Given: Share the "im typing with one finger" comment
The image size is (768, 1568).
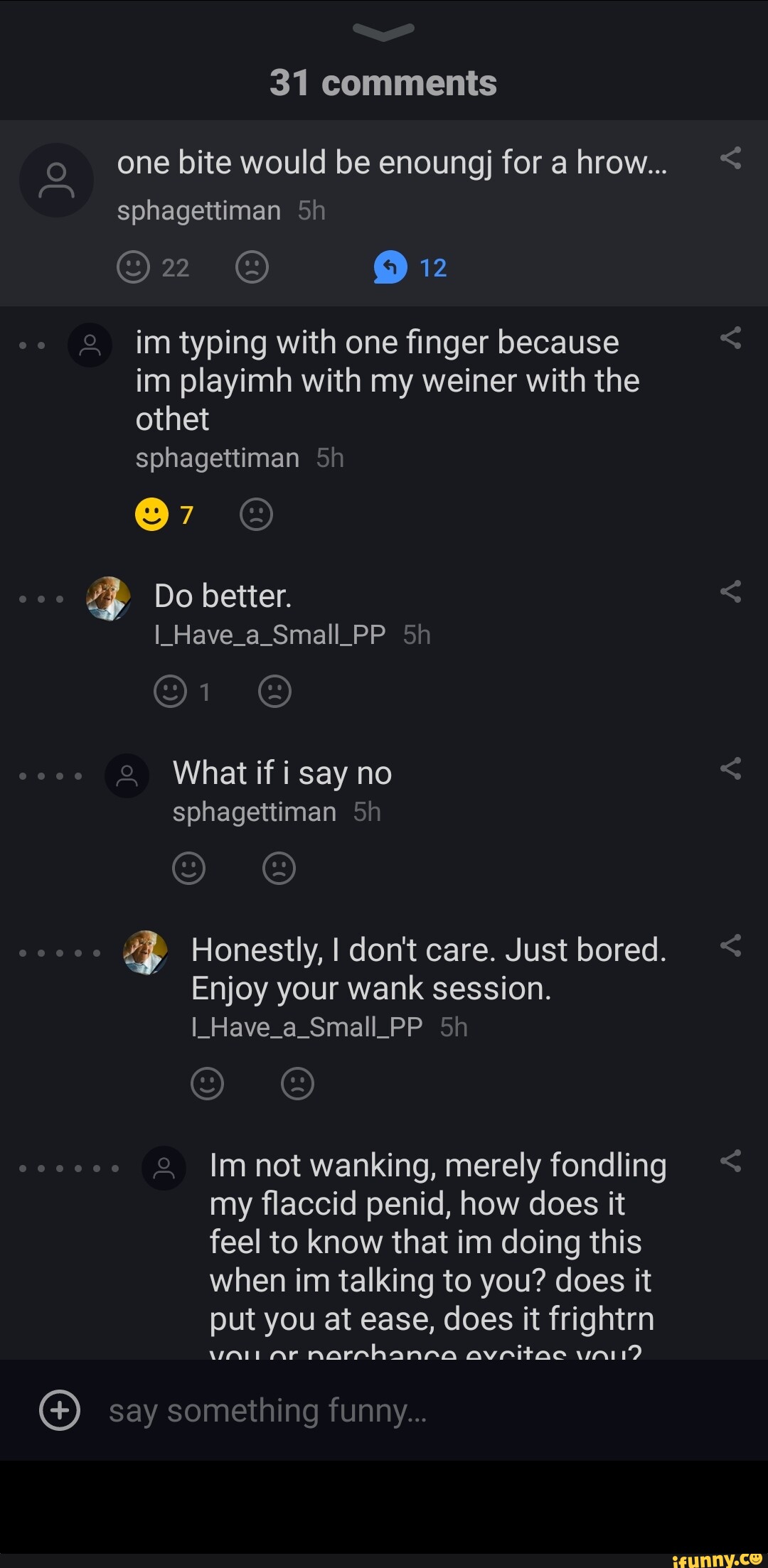Looking at the screenshot, I should (730, 338).
